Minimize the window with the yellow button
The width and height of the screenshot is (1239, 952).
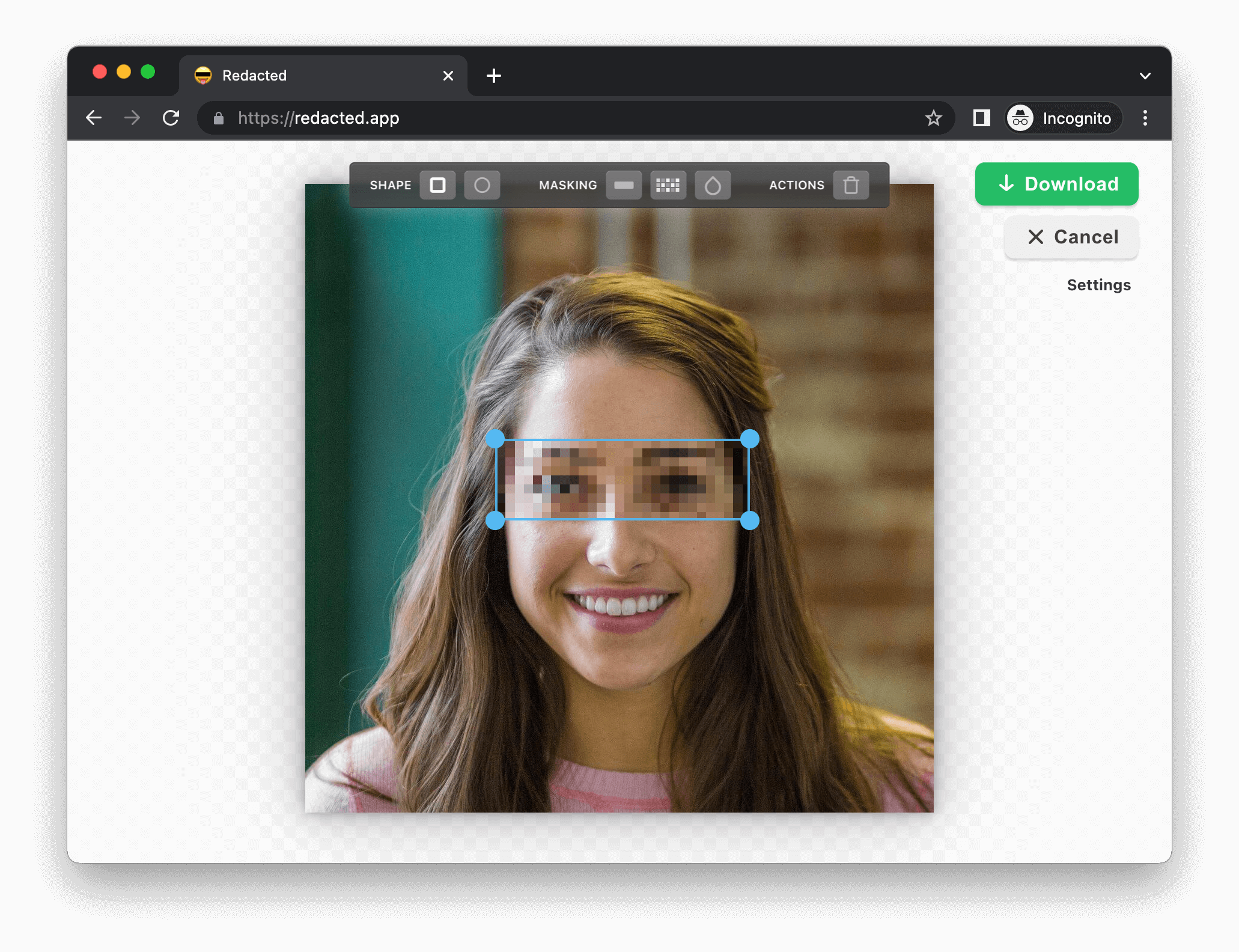(124, 72)
